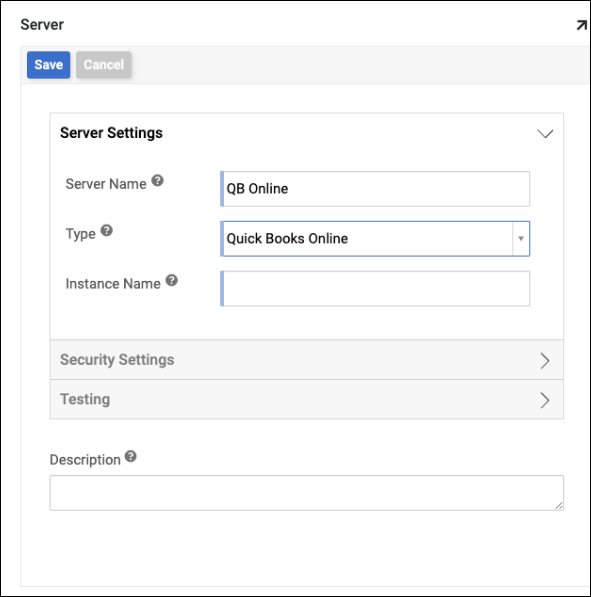591x597 pixels.
Task: Click the Description label
Action: click(85, 460)
